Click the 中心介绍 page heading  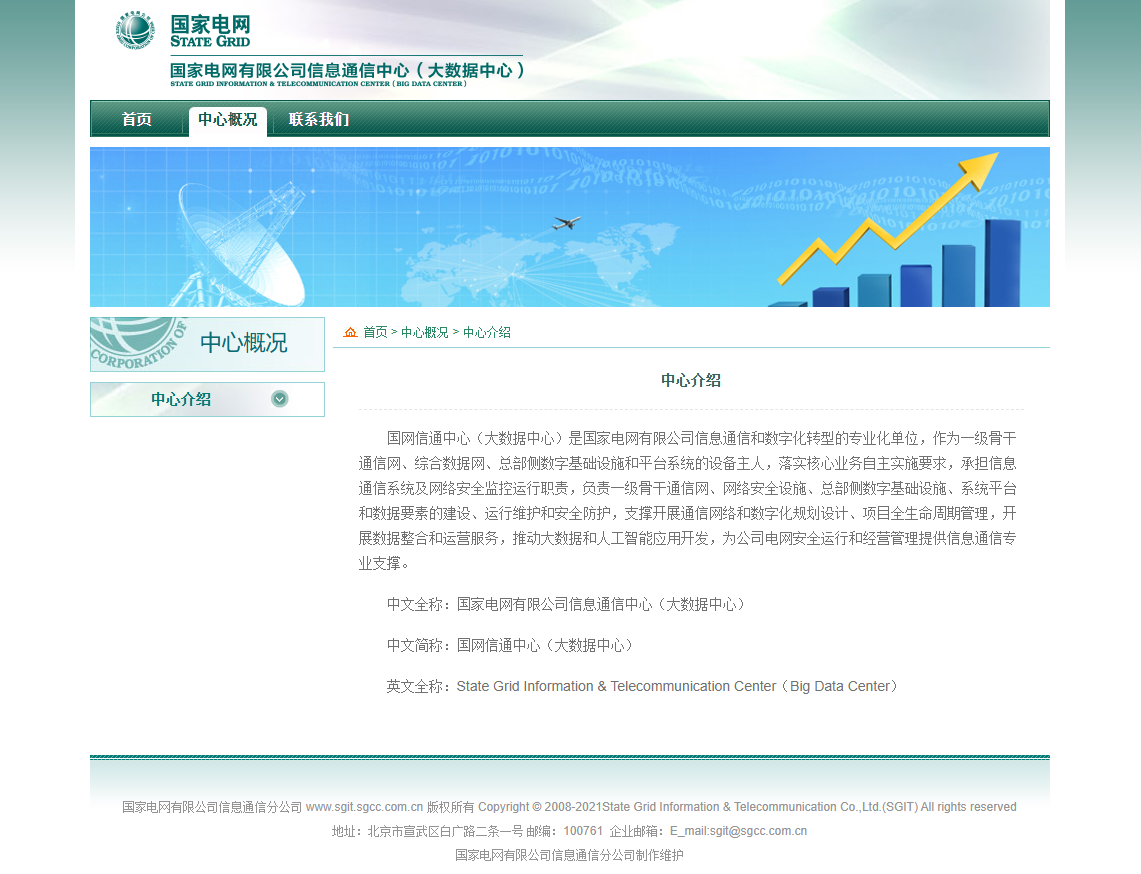click(691, 380)
